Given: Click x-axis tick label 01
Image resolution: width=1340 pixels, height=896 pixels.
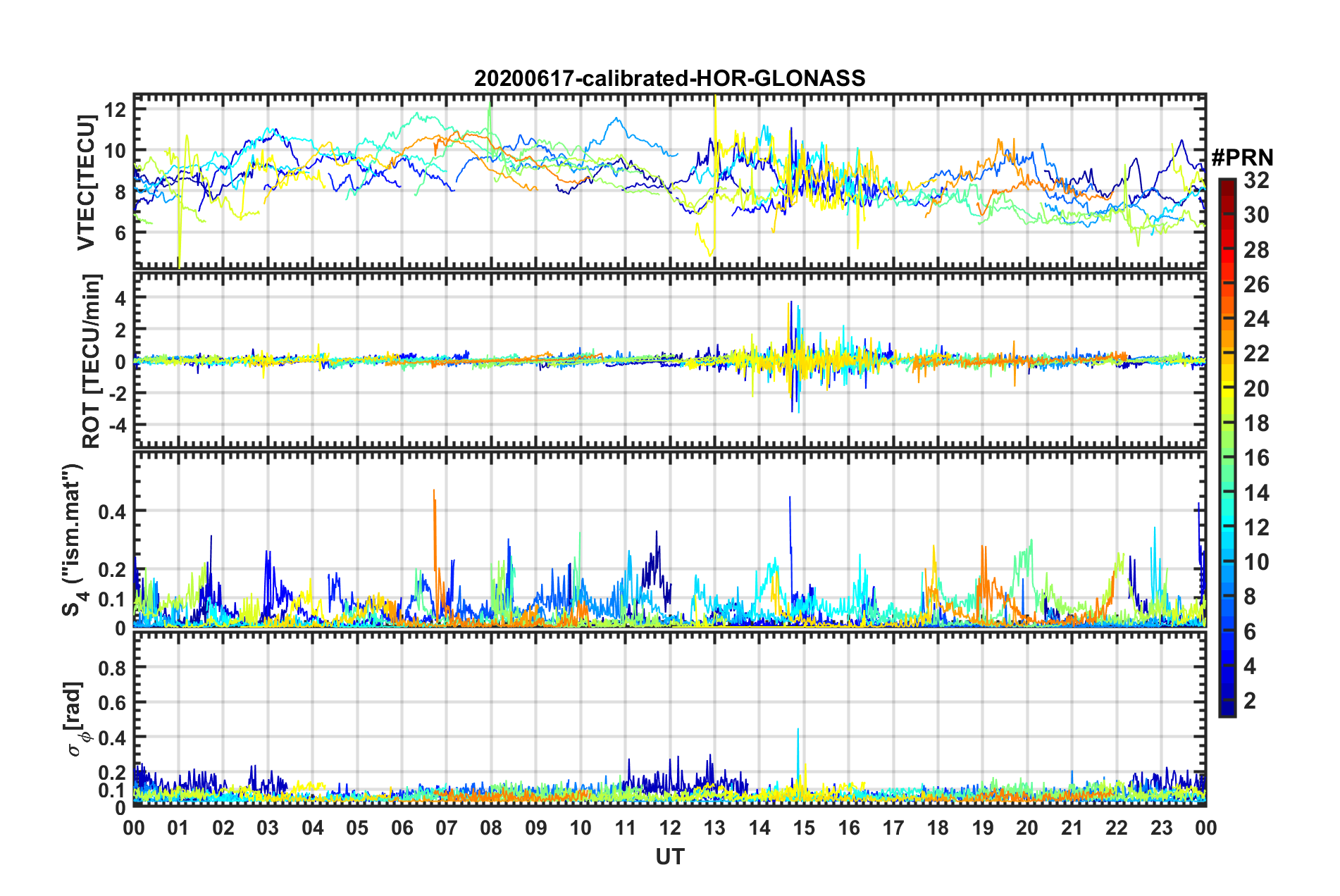Looking at the screenshot, I should pos(178,828).
